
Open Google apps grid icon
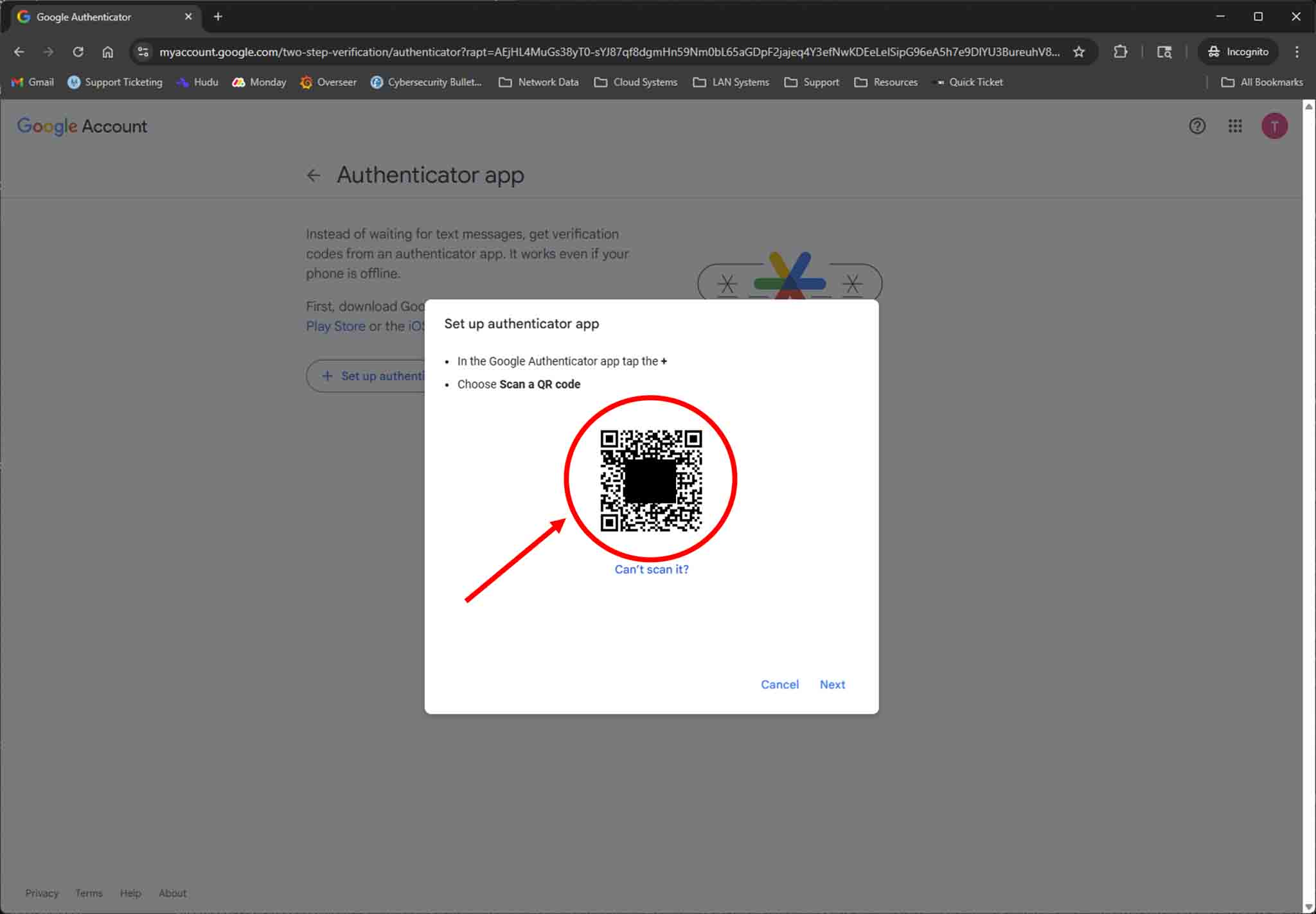(1235, 126)
